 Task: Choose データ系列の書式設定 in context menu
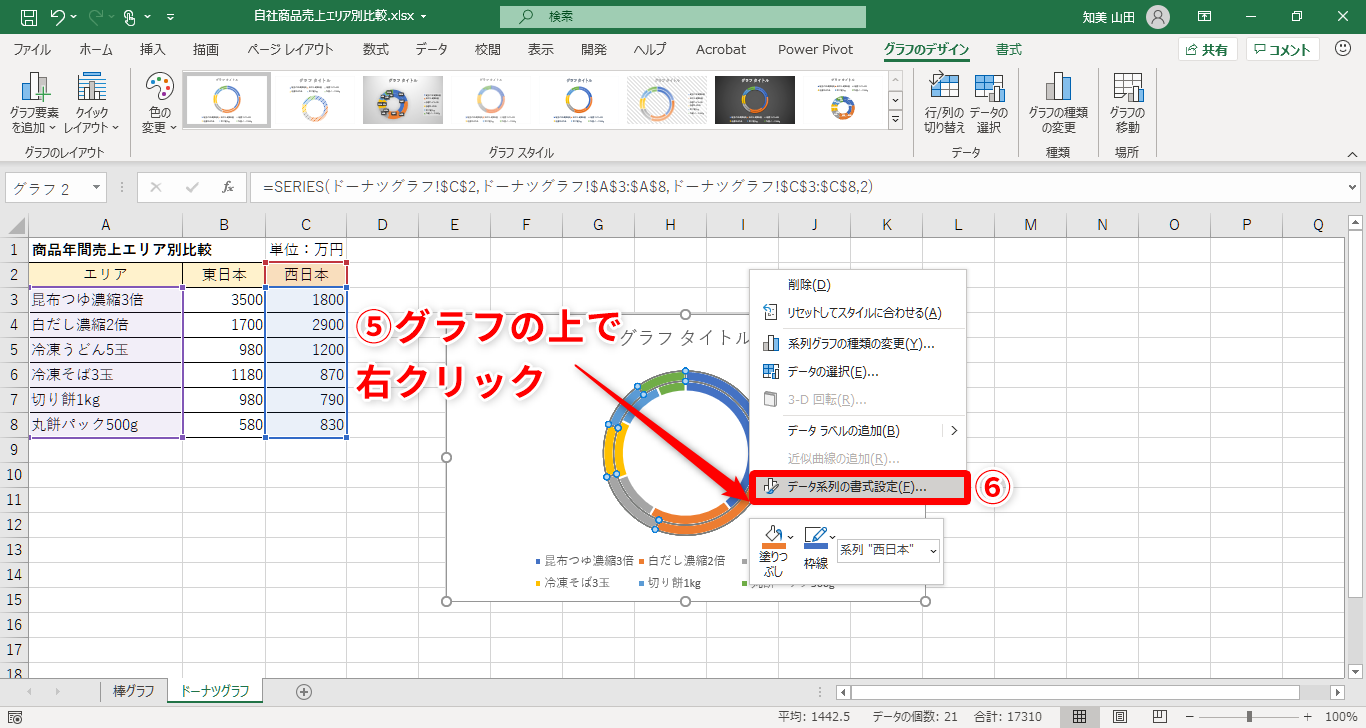[x=859, y=487]
